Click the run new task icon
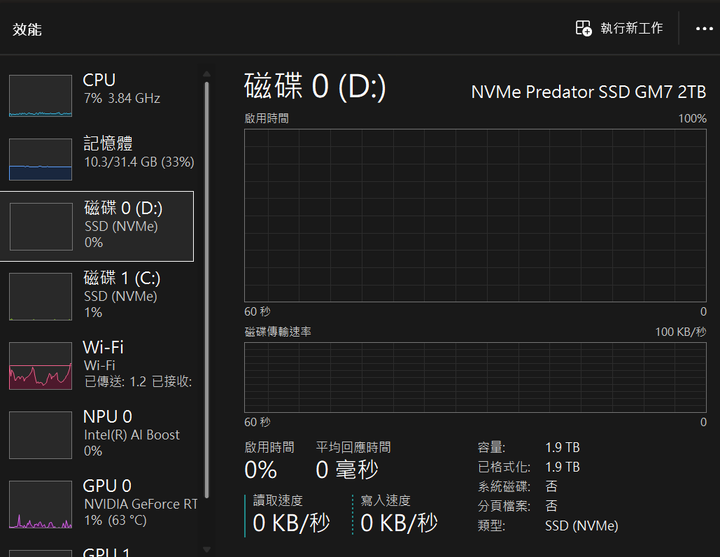Image resolution: width=720 pixels, height=557 pixels. pyautogui.click(x=584, y=28)
